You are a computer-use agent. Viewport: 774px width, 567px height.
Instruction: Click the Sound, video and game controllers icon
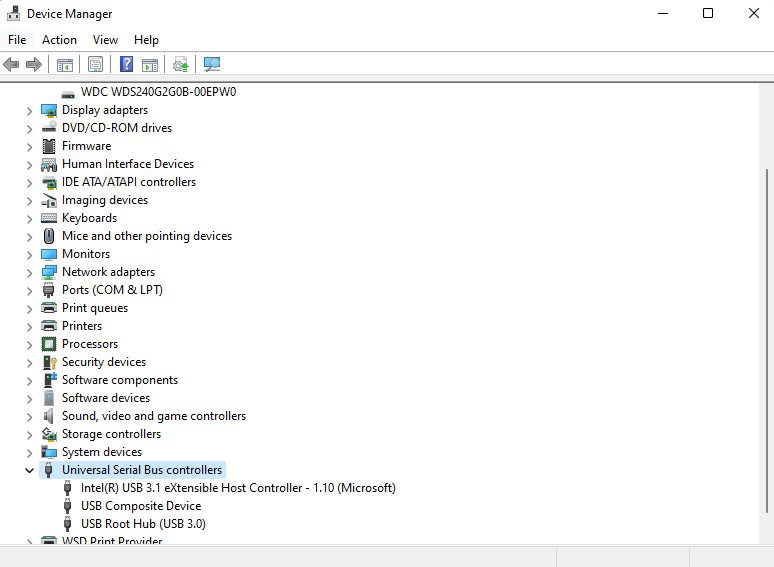(48, 416)
